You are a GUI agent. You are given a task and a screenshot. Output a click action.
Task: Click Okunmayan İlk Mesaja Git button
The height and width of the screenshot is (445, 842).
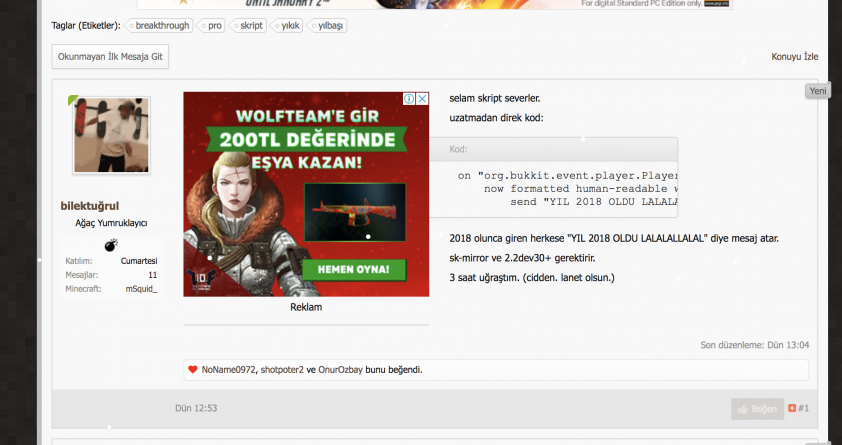click(x=110, y=56)
